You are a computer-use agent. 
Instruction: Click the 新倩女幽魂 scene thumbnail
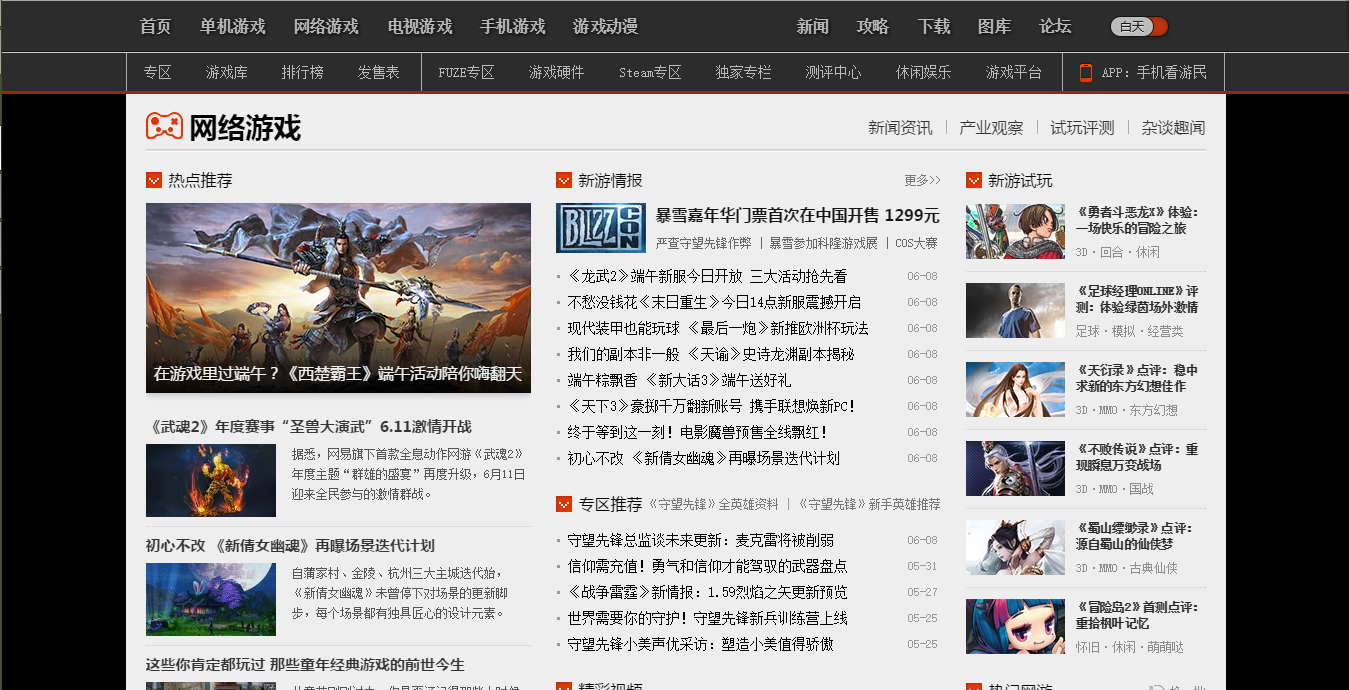click(x=211, y=599)
